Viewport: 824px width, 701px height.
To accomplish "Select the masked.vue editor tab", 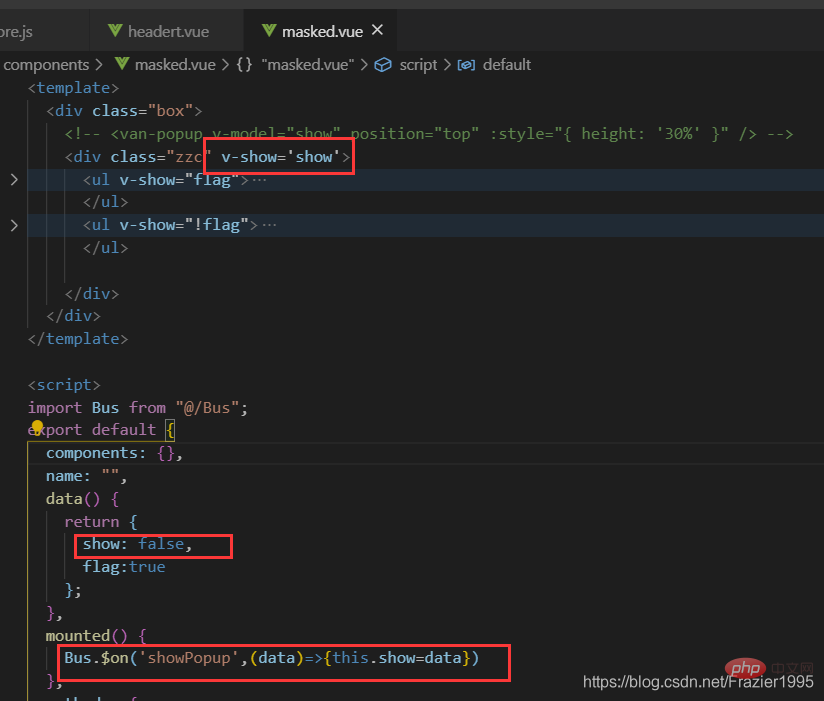I will tap(321, 32).
